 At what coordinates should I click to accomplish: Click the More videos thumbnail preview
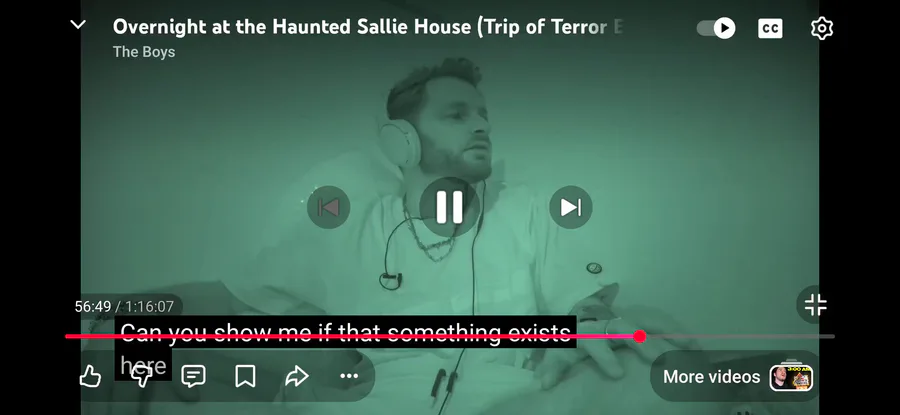pyautogui.click(x=791, y=377)
